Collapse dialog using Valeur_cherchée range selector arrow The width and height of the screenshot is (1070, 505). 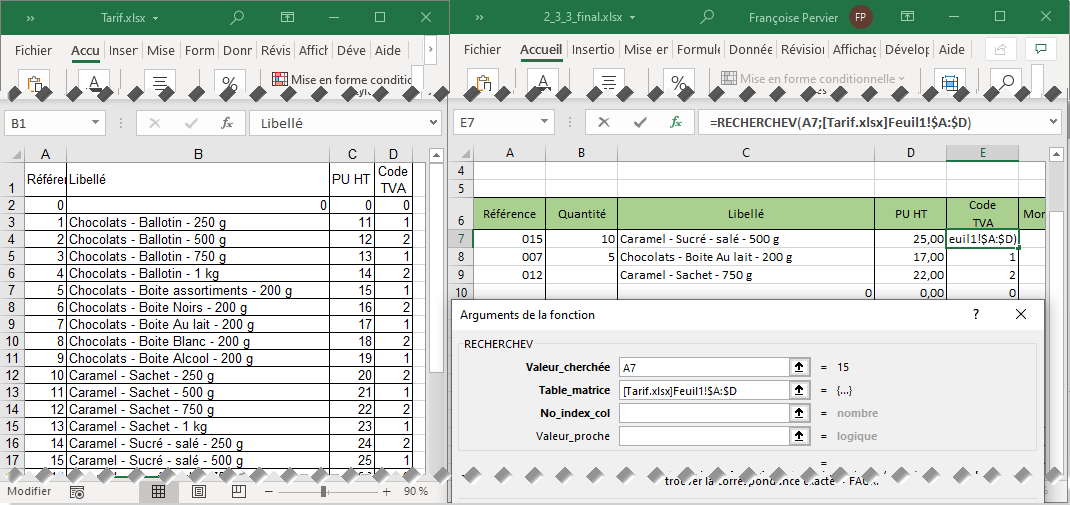[x=799, y=367]
